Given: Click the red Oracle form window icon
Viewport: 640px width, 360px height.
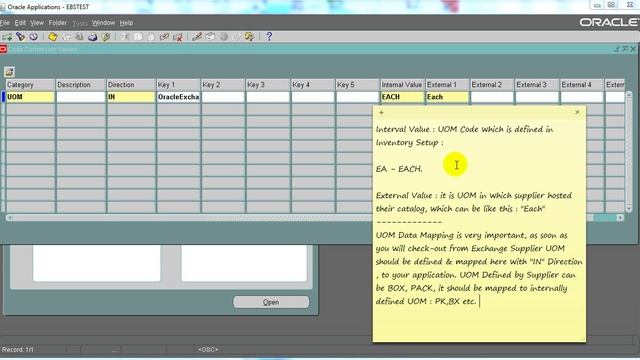Looking at the screenshot, I should click(x=3, y=49).
